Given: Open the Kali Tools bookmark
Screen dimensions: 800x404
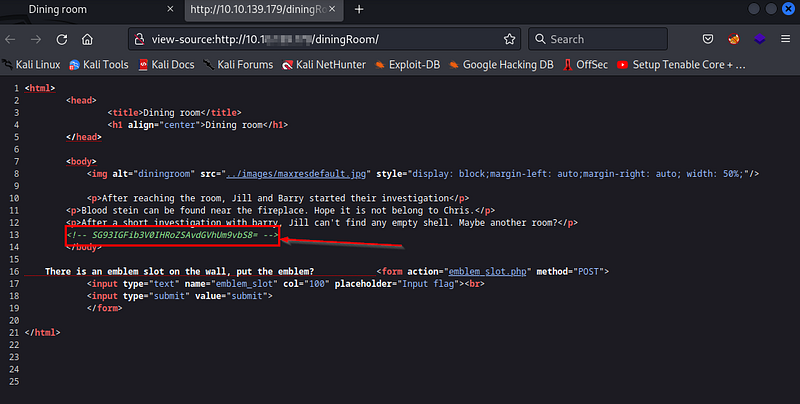Looking at the screenshot, I should coord(99,65).
